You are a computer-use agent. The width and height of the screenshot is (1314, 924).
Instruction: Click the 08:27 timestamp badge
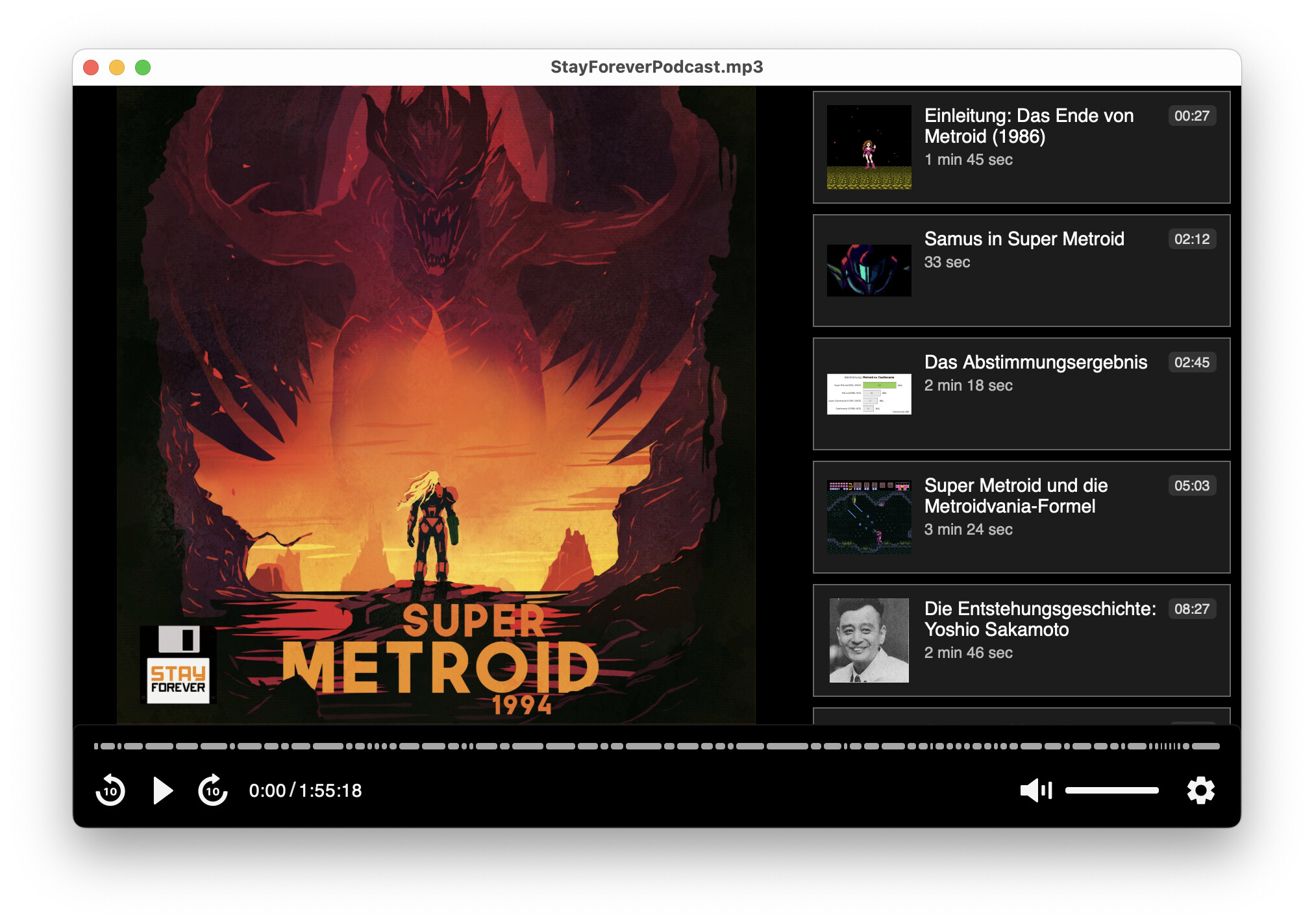[x=1192, y=609]
